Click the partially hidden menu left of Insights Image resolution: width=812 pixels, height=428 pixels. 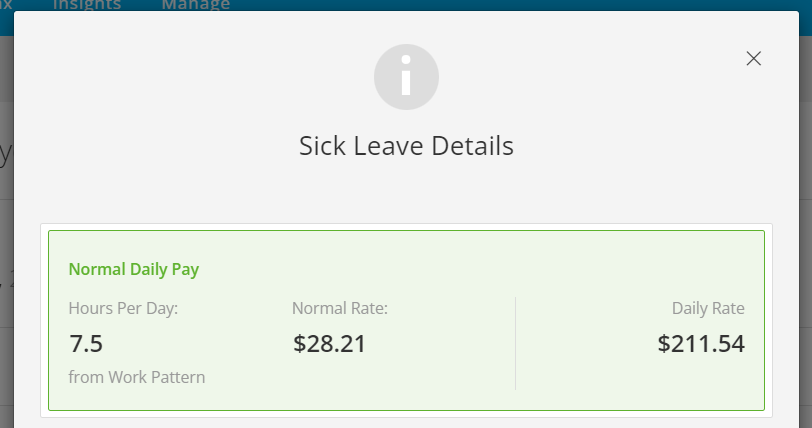point(6,5)
